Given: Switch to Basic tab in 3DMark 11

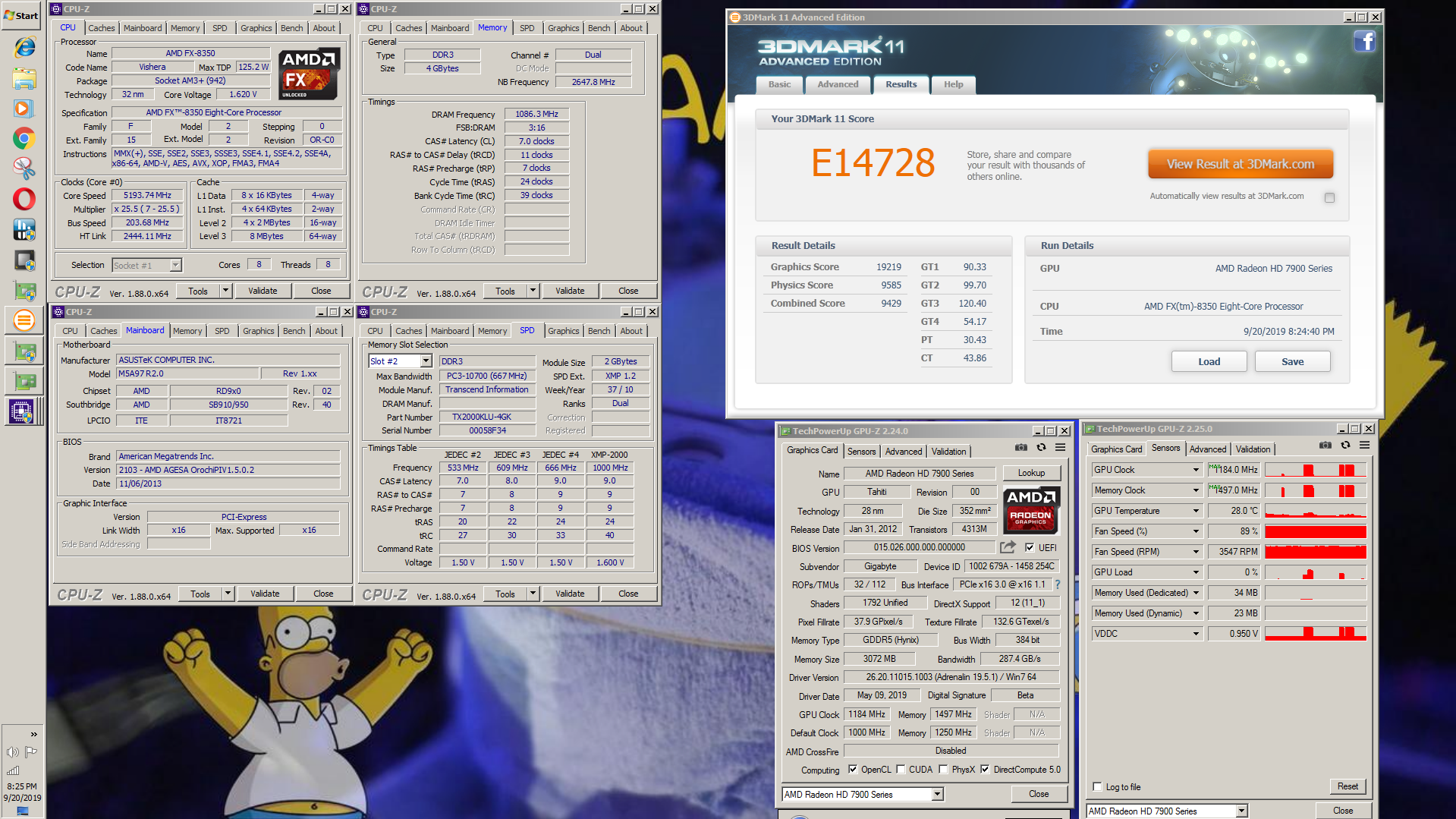Looking at the screenshot, I should [779, 84].
